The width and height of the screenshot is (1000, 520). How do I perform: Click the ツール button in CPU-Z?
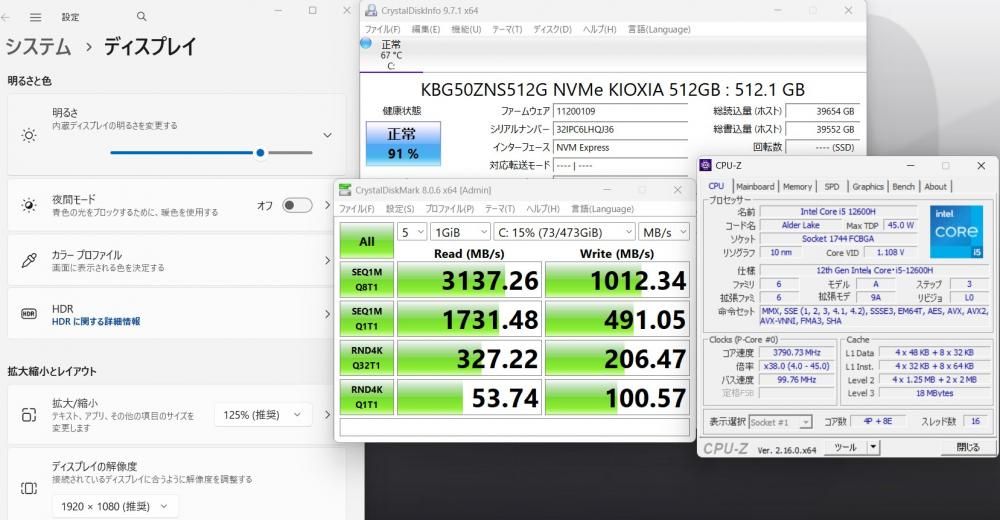coord(846,447)
